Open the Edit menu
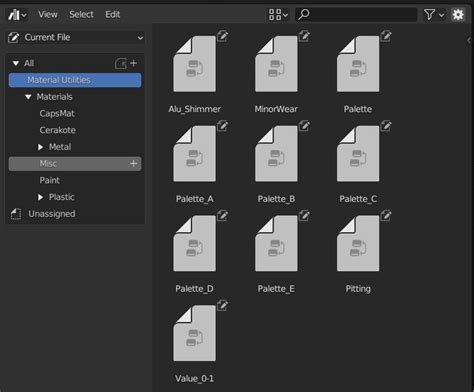The height and width of the screenshot is (392, 474). point(113,15)
